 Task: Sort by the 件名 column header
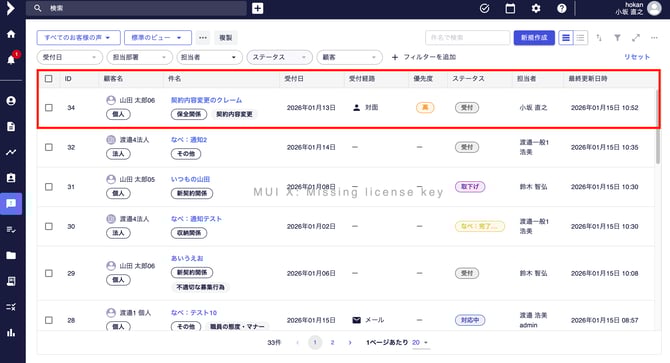[x=175, y=79]
